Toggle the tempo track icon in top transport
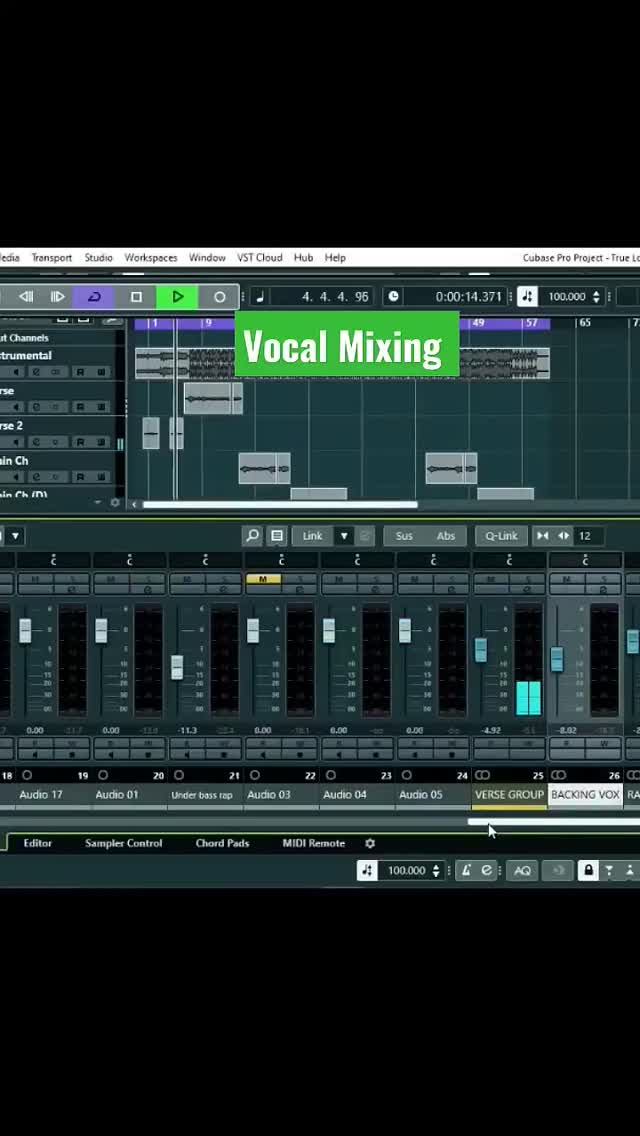640x1136 pixels. point(527,296)
